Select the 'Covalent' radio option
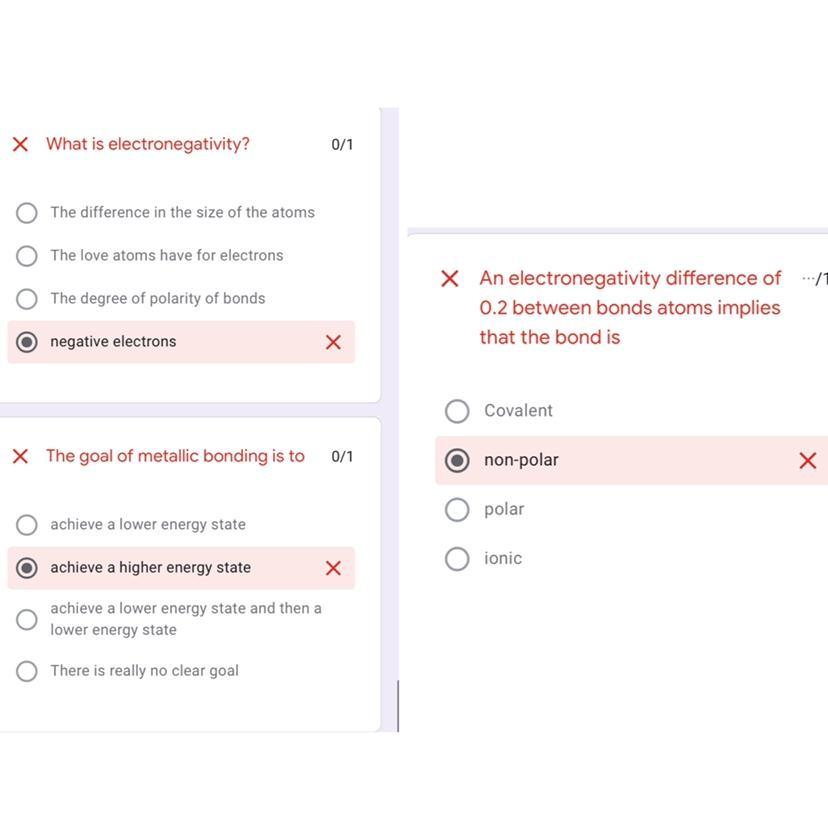The width and height of the screenshot is (828, 828). [x=457, y=411]
